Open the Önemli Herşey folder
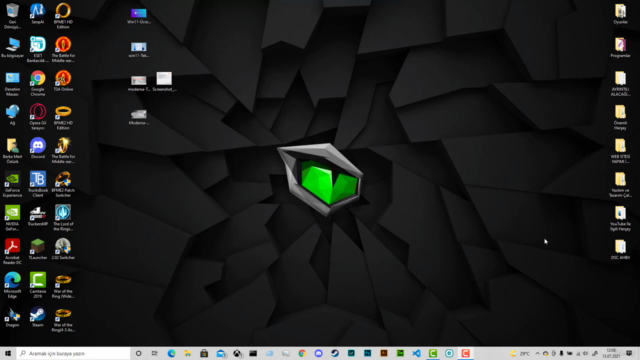Image resolution: width=640 pixels, height=360 pixels. [620, 117]
